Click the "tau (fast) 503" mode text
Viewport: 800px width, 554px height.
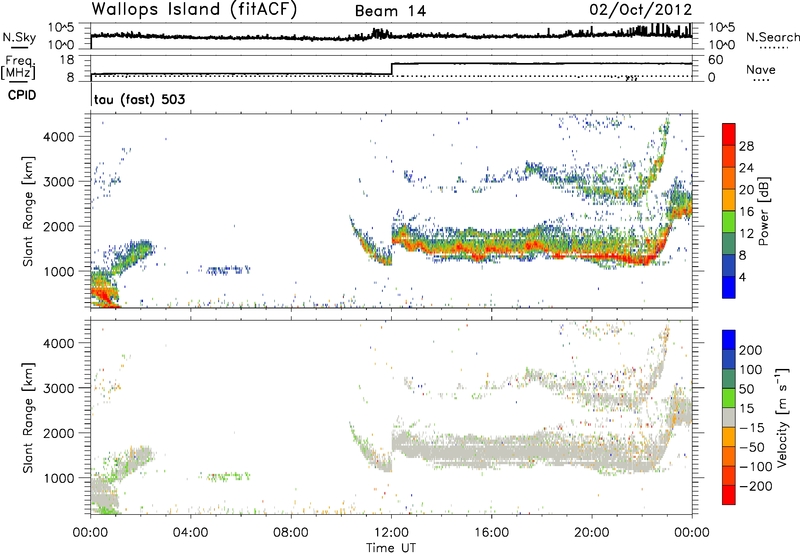(x=139, y=99)
